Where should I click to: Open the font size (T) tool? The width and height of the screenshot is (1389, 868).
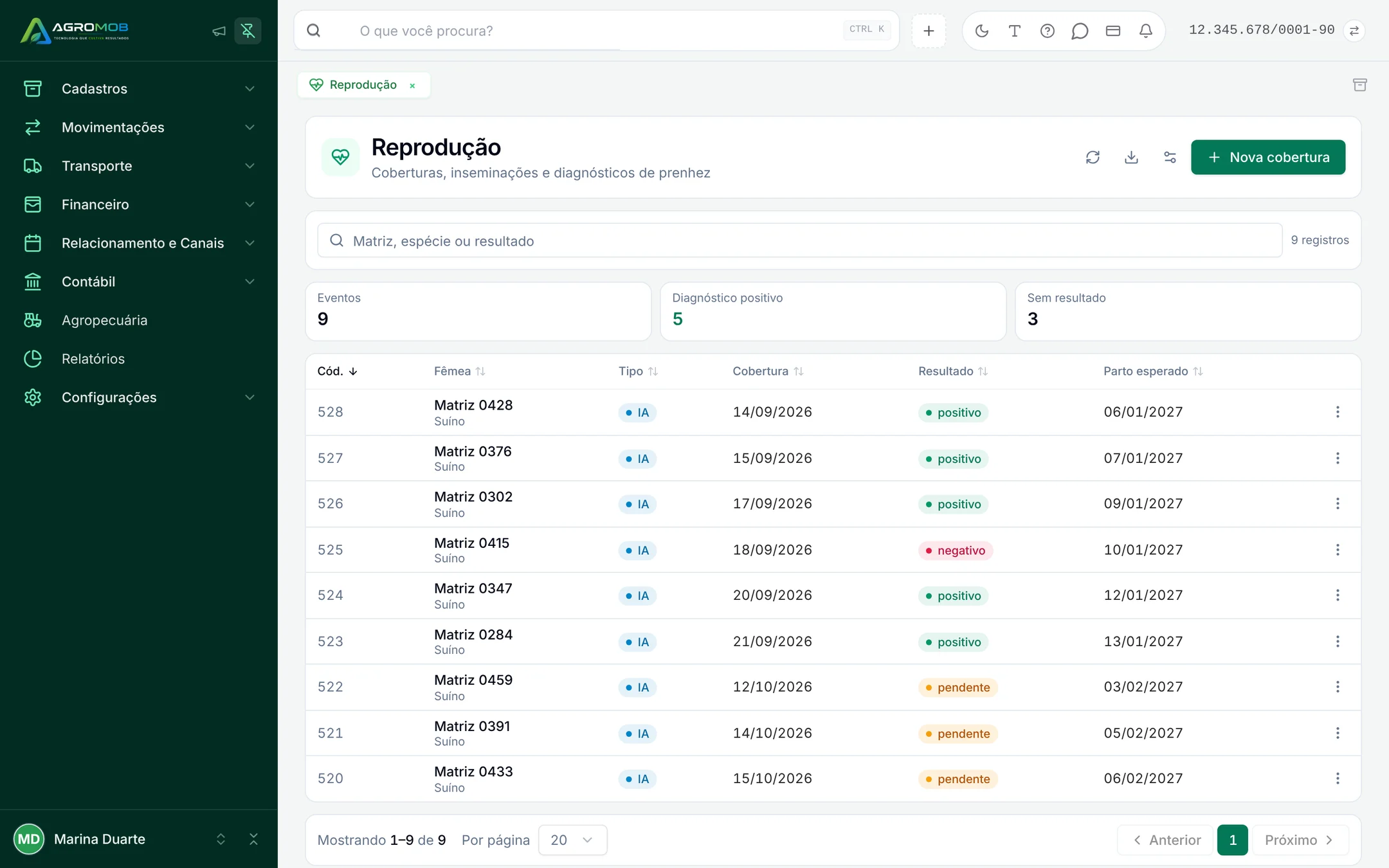[1014, 31]
